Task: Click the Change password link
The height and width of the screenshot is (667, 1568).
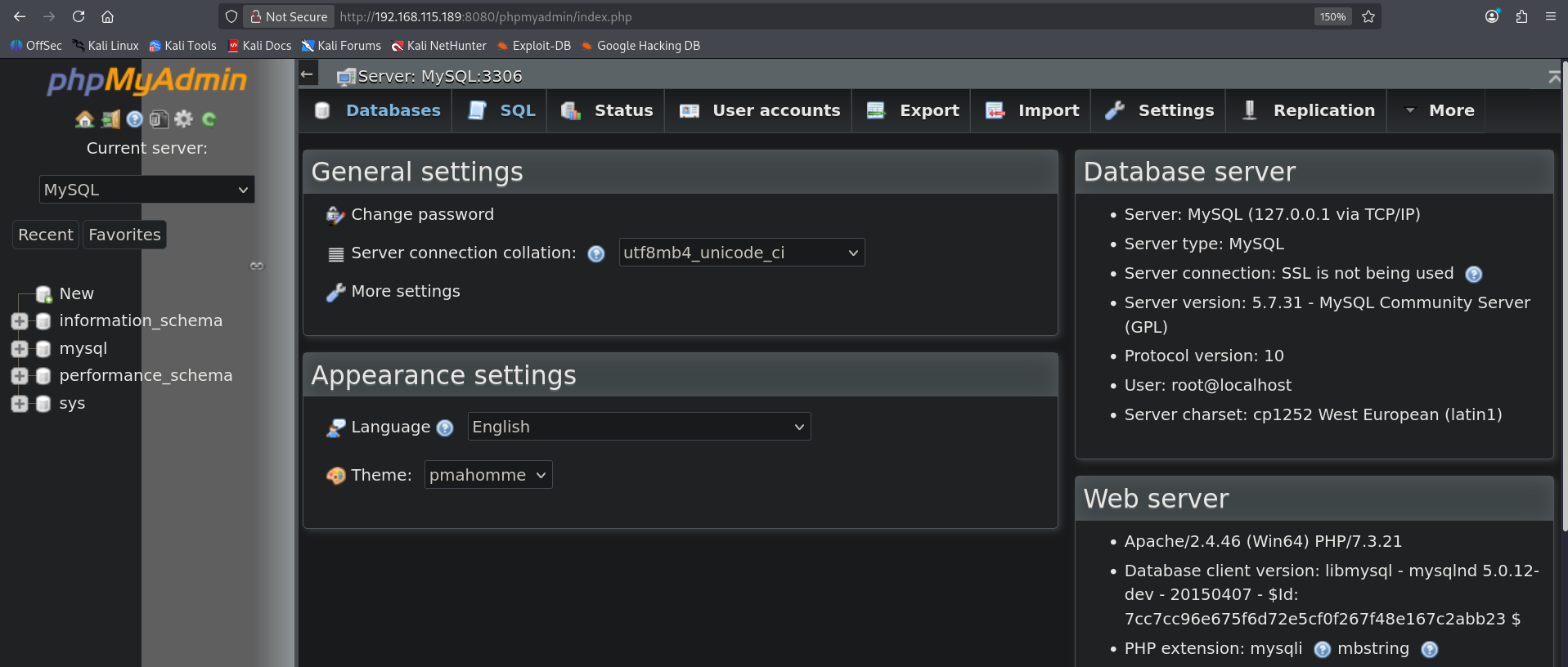Action: [x=422, y=214]
